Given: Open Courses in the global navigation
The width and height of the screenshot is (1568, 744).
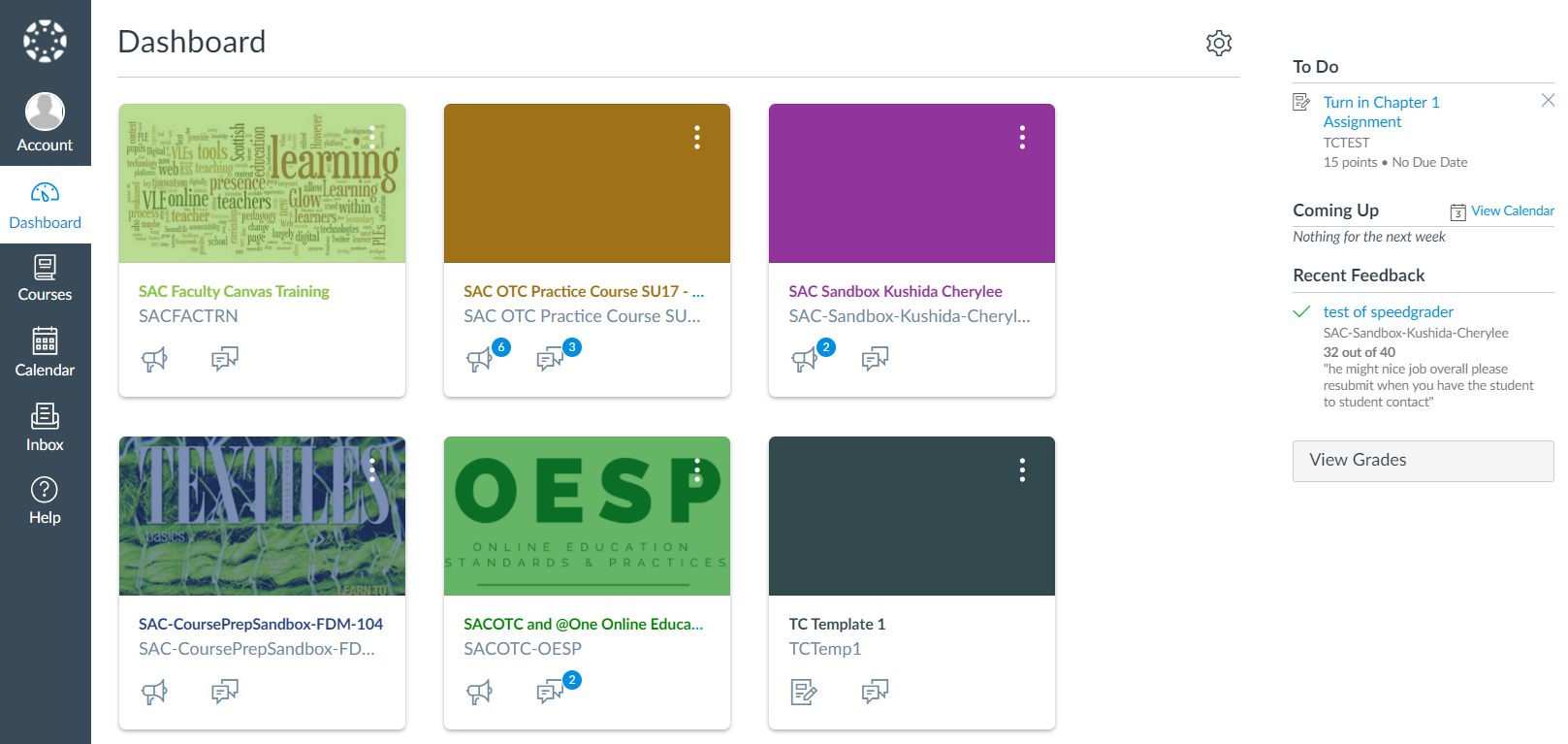Looking at the screenshot, I should 45,278.
